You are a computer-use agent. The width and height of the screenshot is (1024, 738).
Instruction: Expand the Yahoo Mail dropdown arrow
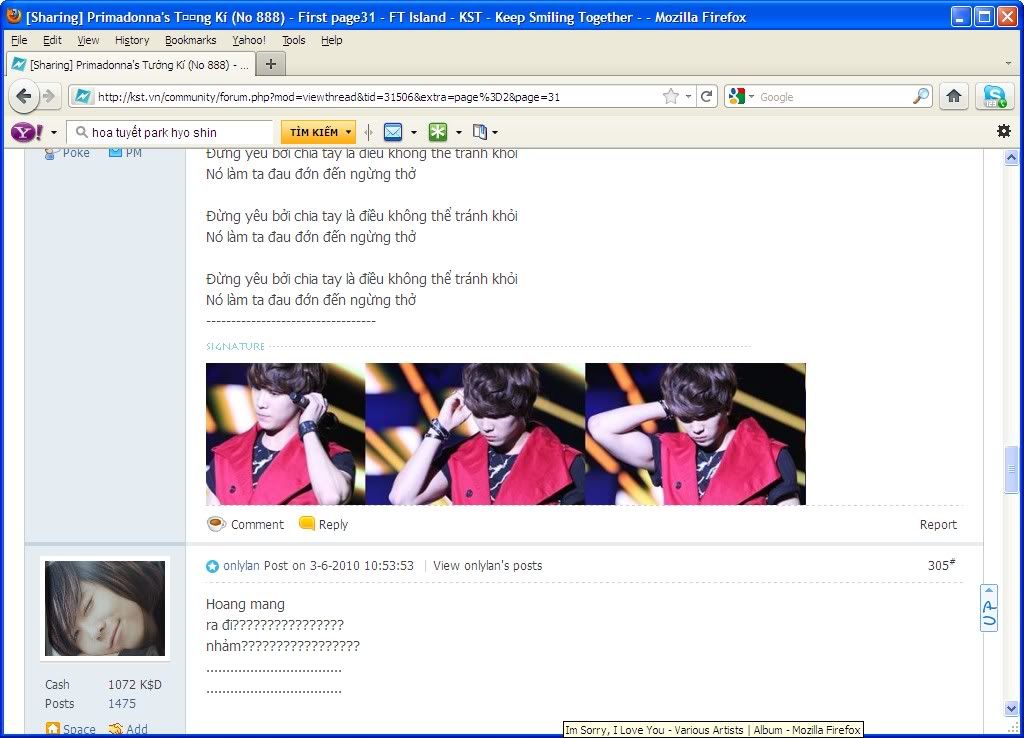tap(414, 133)
